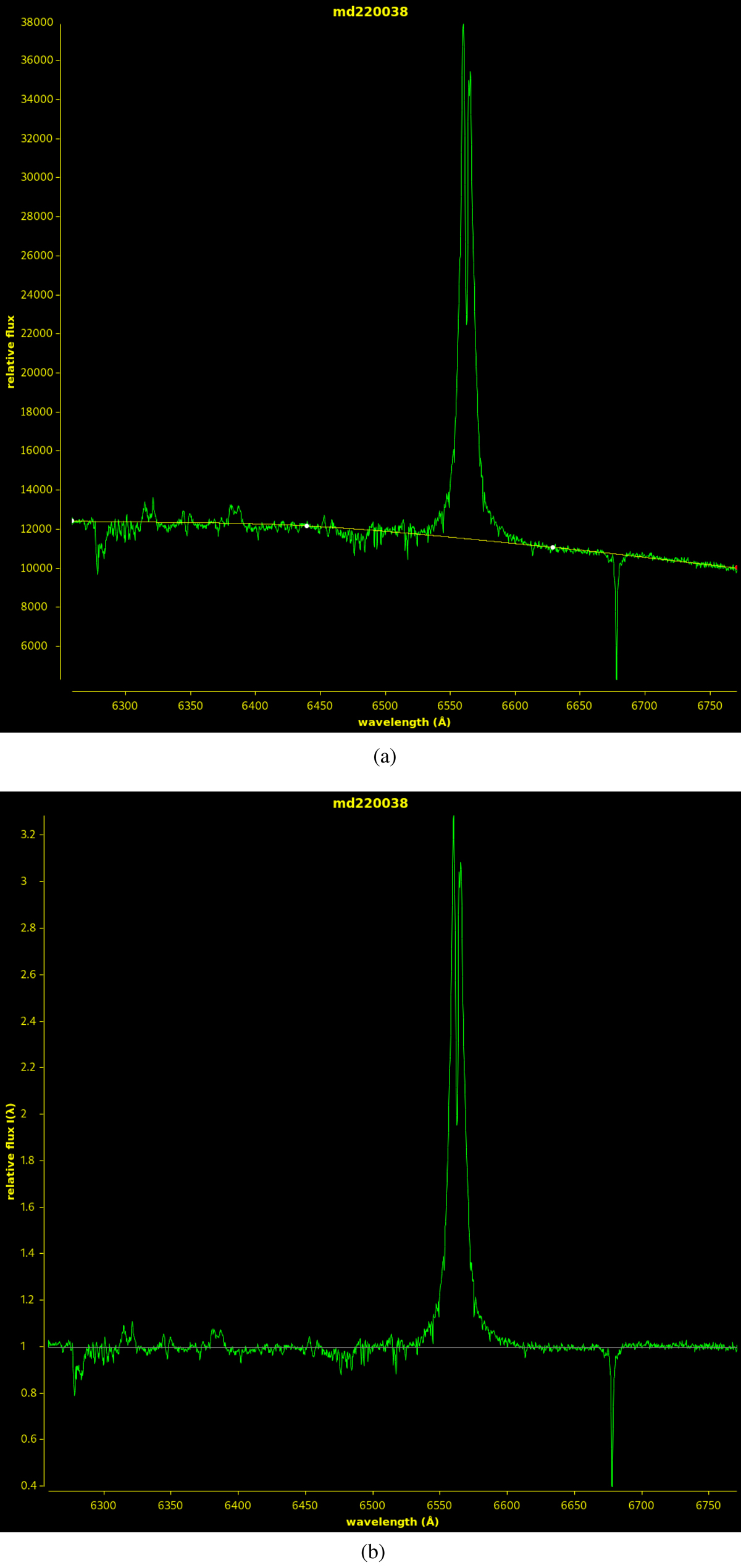Click the highest emission peak in lower plot
Viewport: 741px width, 1568px height.
(x=453, y=818)
